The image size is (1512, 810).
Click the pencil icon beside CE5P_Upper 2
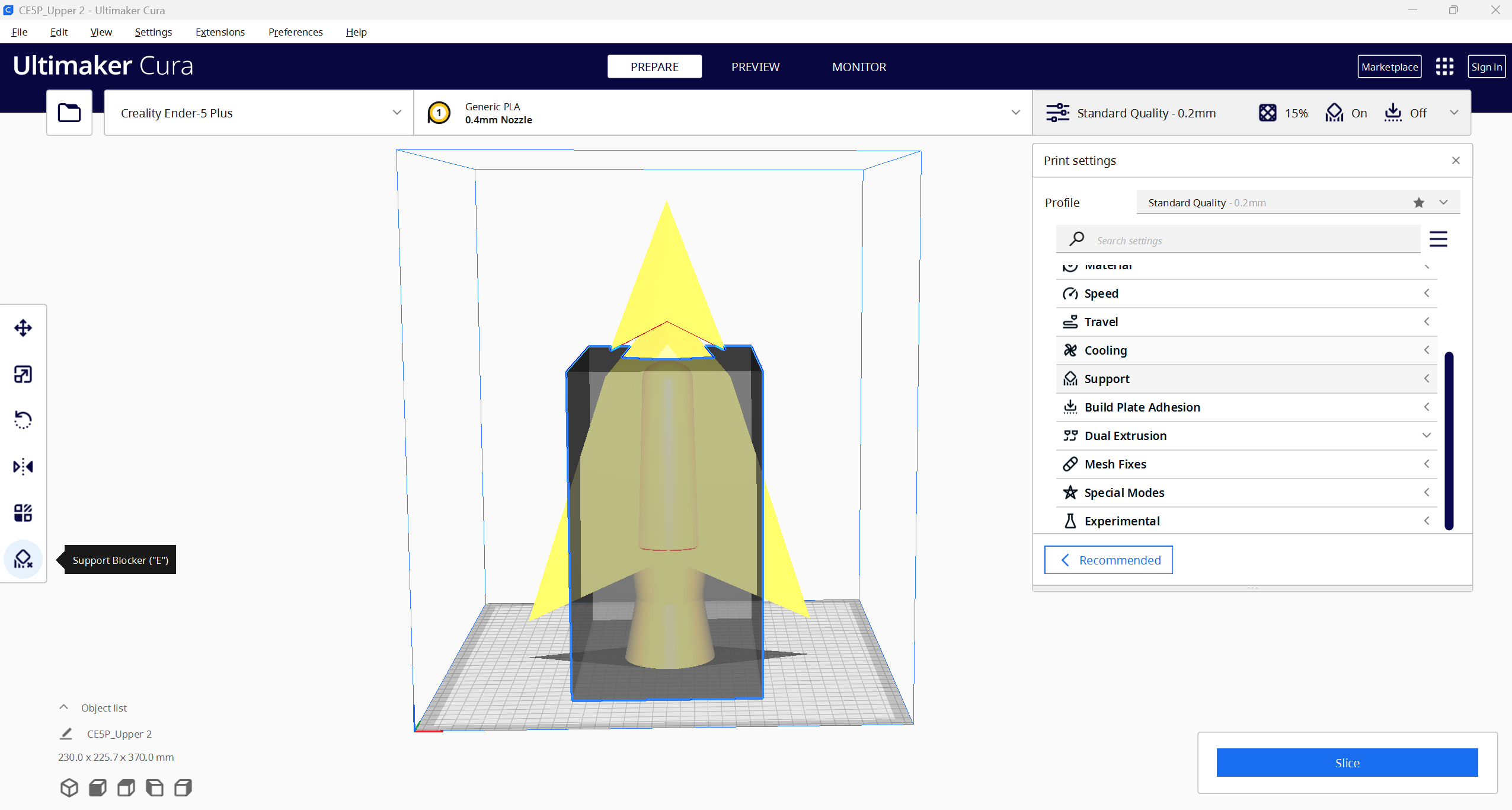point(66,734)
